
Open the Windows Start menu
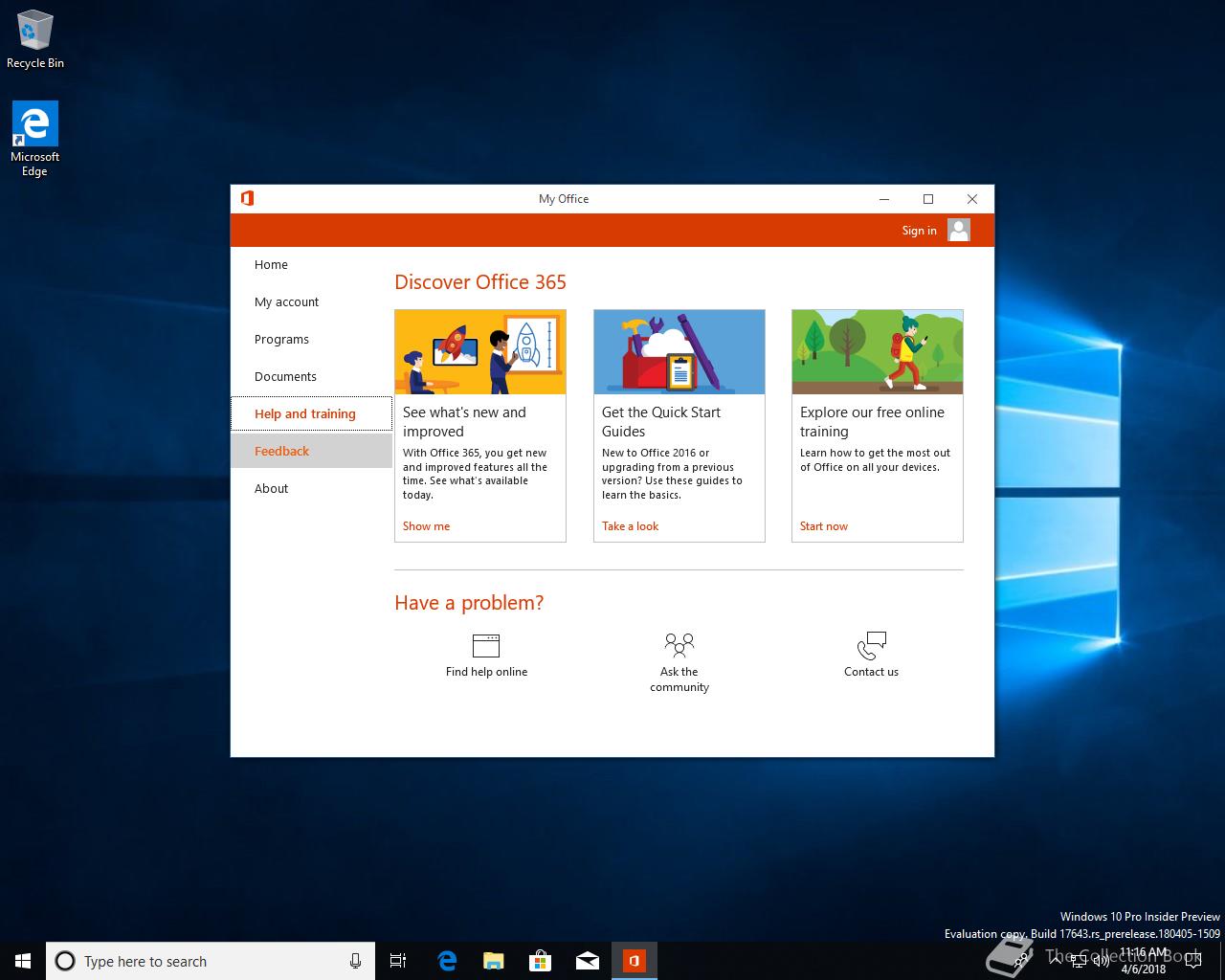[x=23, y=961]
